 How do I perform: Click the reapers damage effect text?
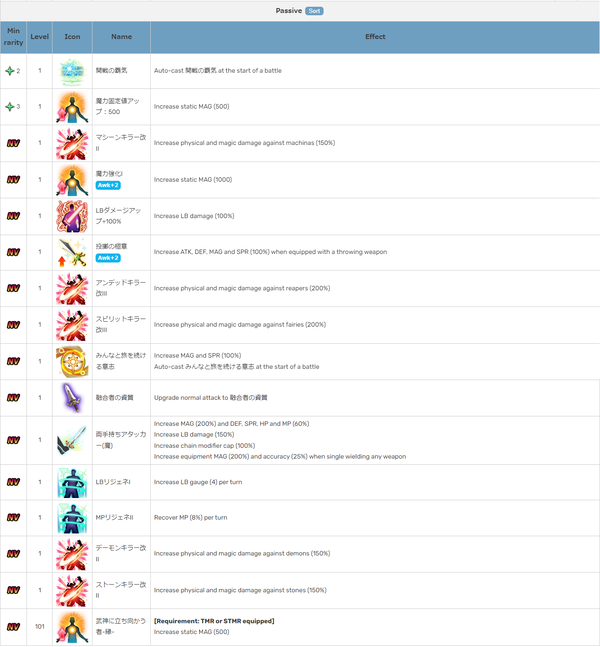(x=242, y=288)
